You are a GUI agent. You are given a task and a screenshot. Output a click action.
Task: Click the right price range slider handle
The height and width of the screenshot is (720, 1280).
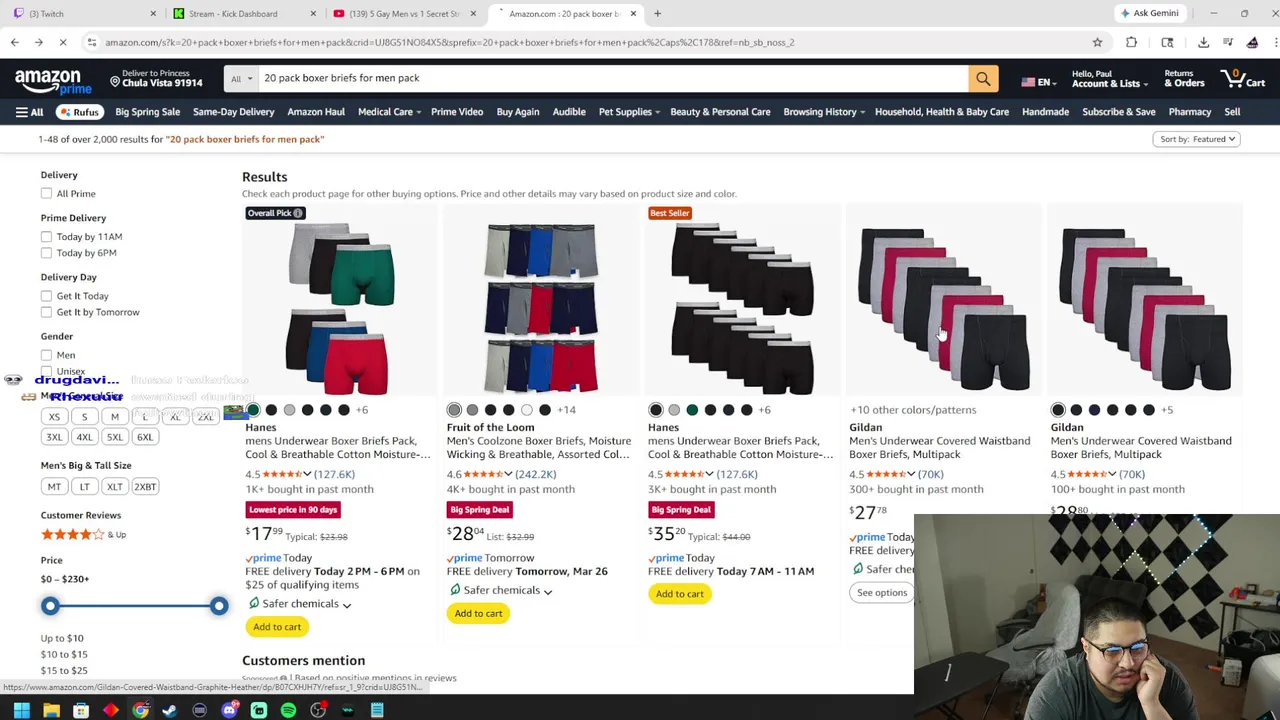coord(218,606)
